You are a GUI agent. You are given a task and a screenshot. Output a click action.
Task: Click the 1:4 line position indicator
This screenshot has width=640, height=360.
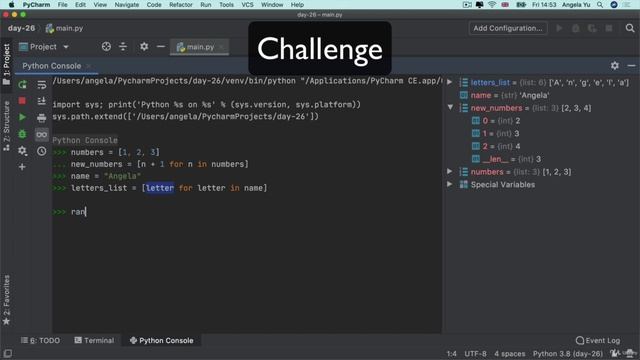[x=451, y=354]
